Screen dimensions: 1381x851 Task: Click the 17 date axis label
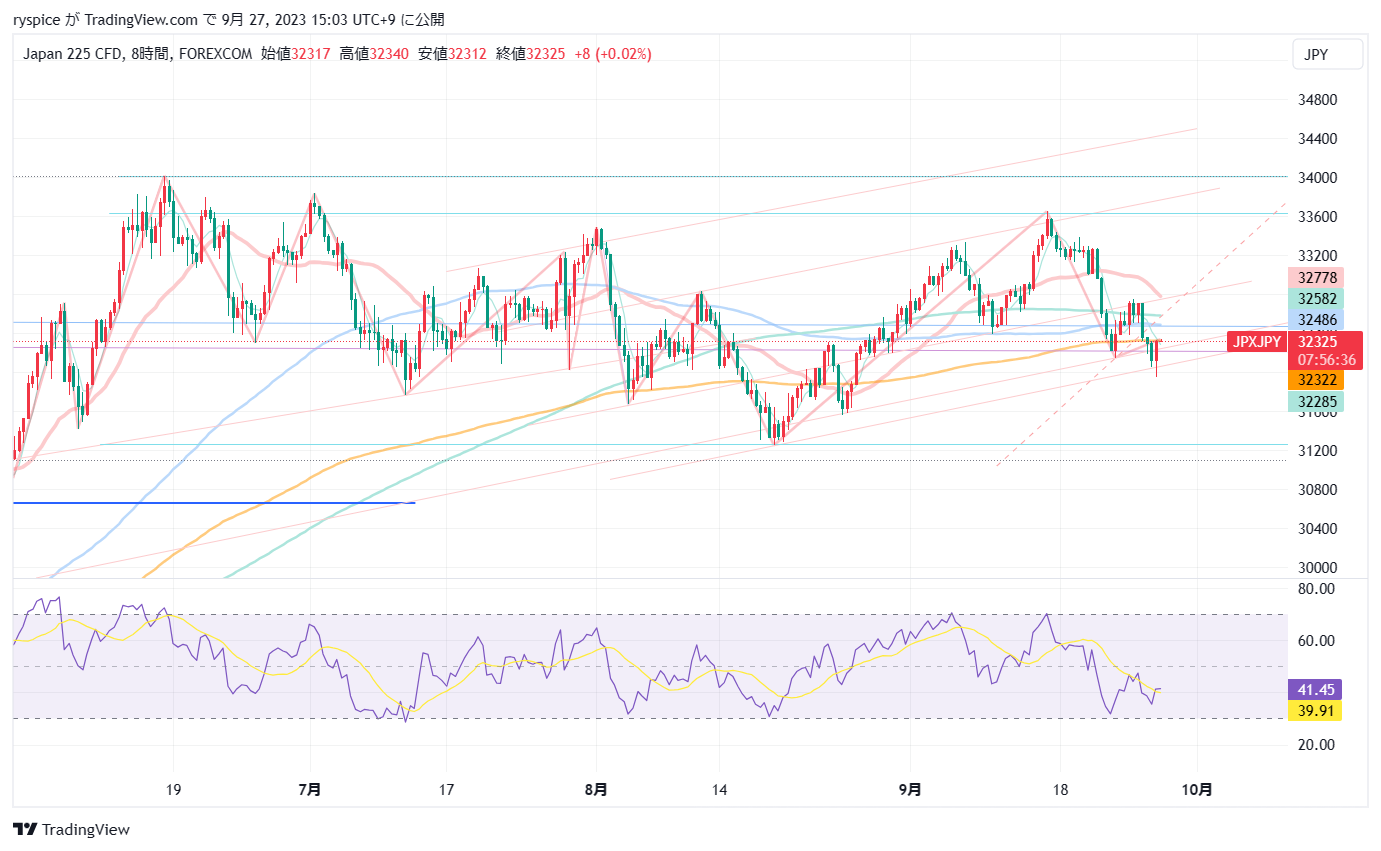(446, 790)
